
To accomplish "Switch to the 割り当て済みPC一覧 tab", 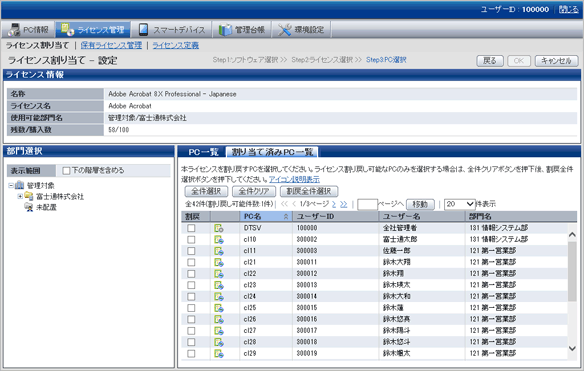I will coord(272,152).
